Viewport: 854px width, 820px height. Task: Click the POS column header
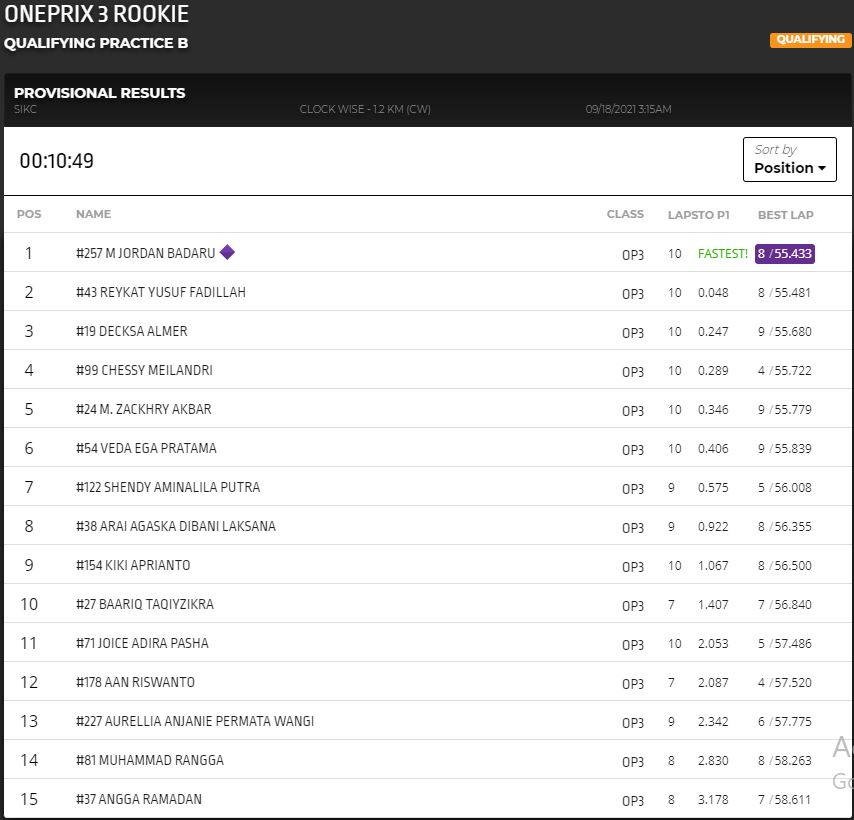[x=29, y=214]
